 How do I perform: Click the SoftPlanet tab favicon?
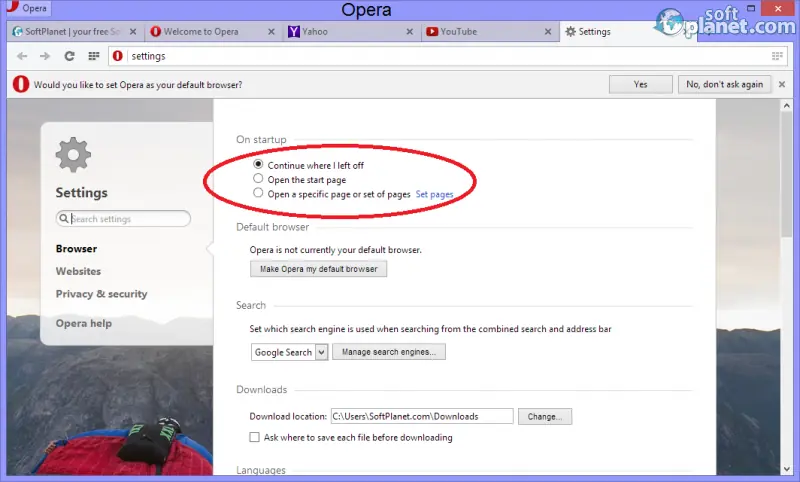(17, 32)
